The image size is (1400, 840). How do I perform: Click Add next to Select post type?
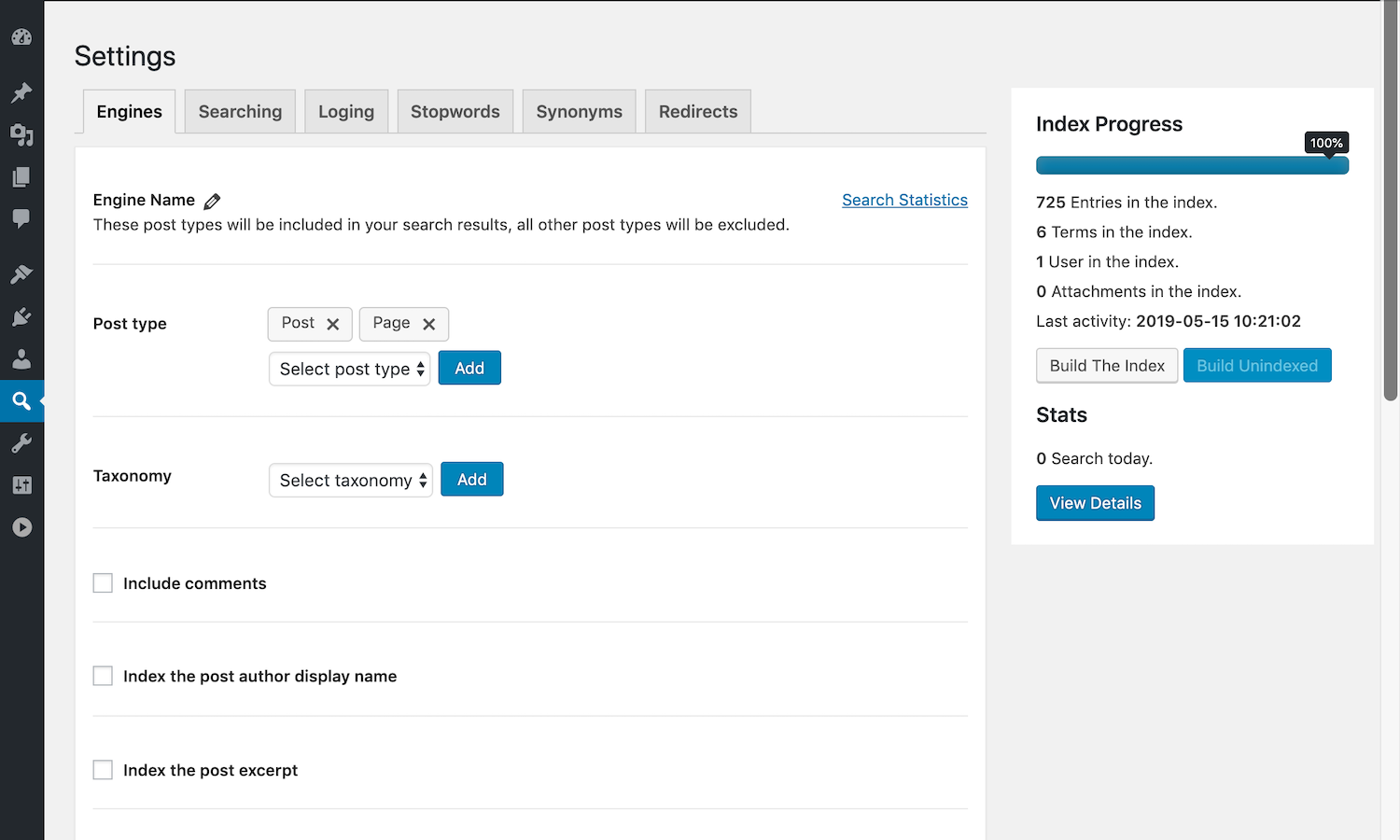point(469,368)
